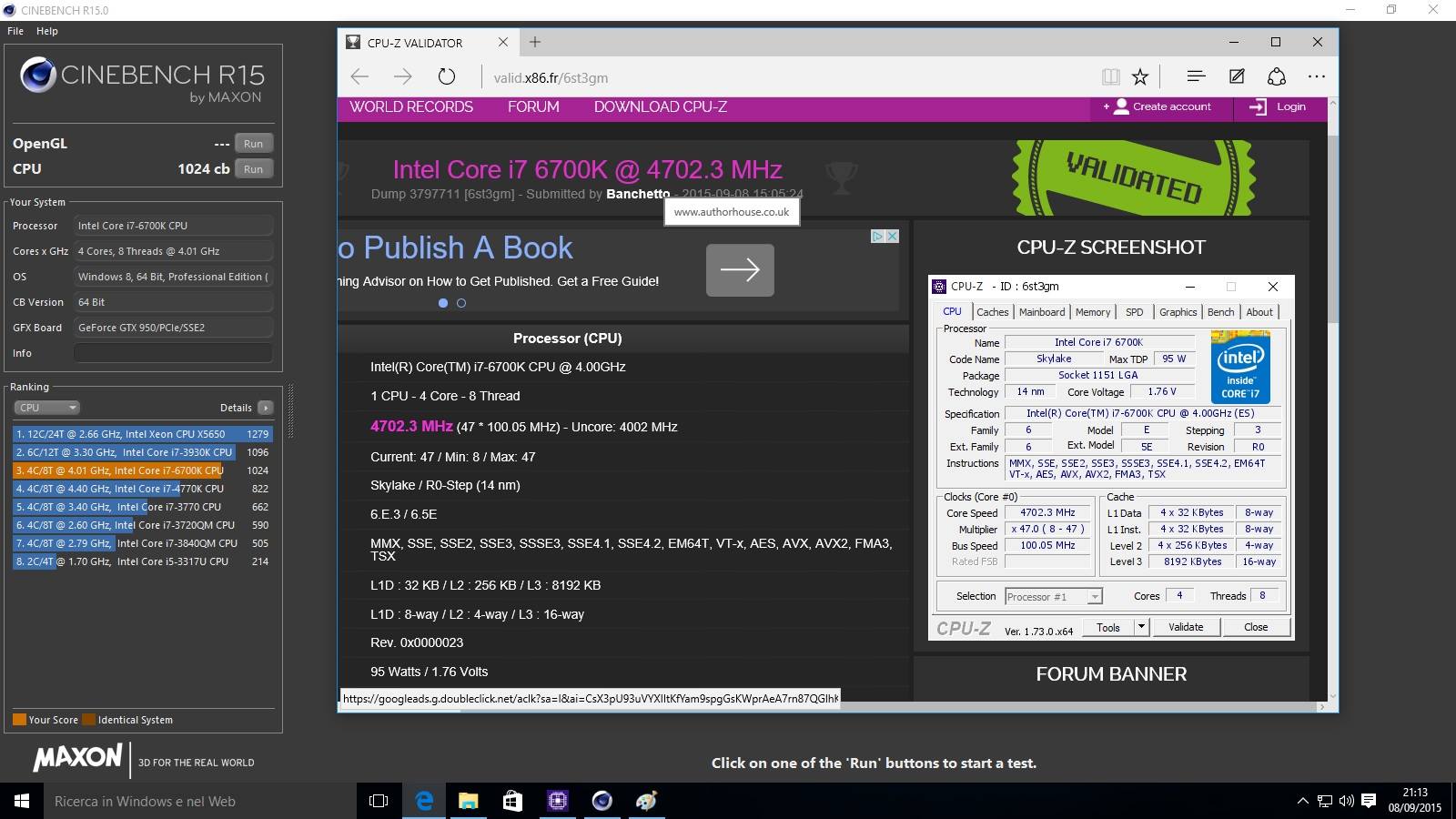Click CPU-Z screenshot About tab

[x=1259, y=312]
